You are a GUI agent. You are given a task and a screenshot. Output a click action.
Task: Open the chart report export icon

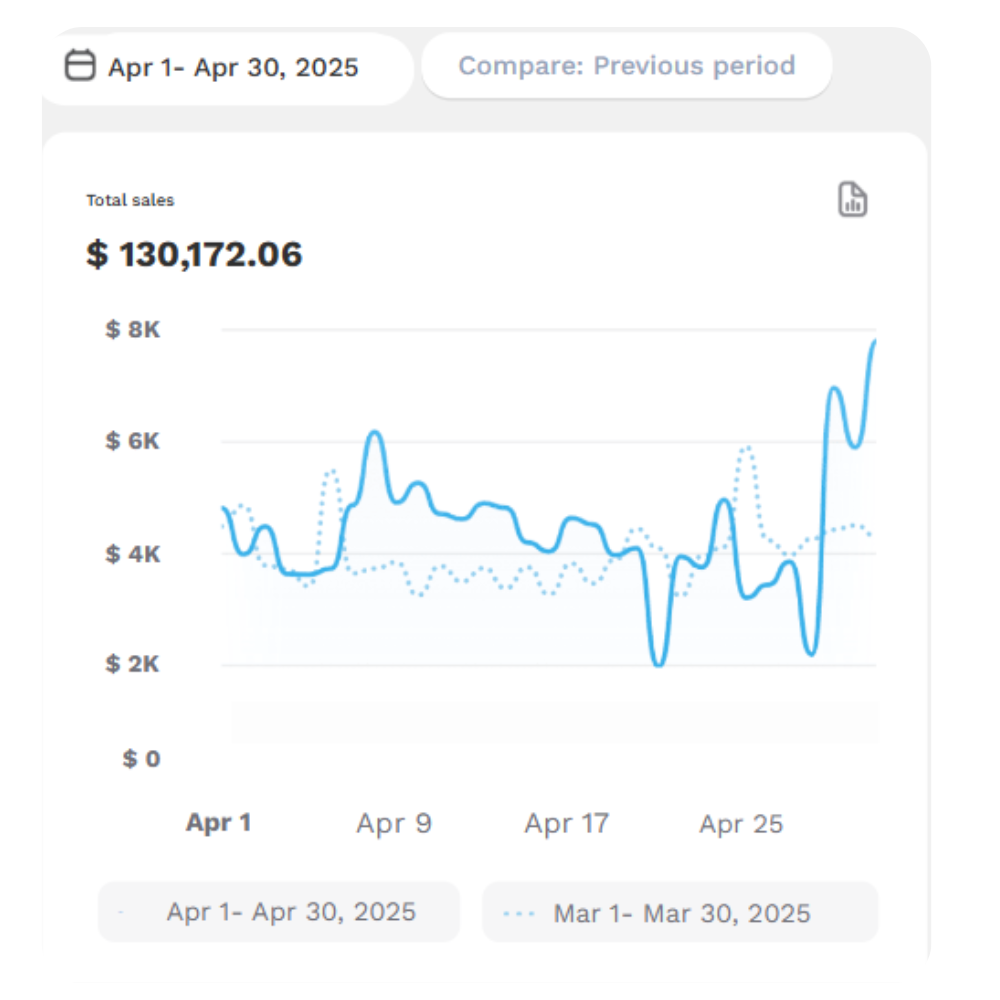coord(852,200)
